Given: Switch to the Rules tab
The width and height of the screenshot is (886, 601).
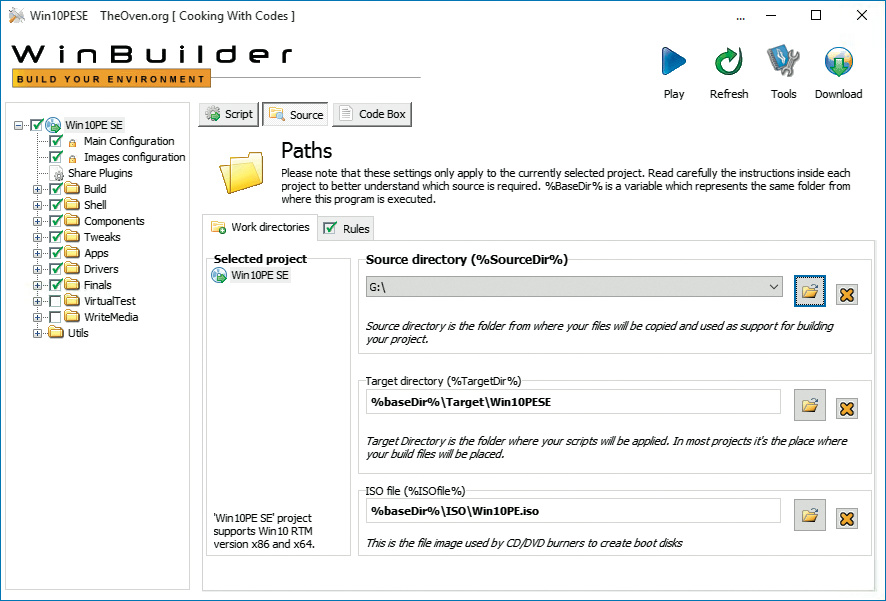Looking at the screenshot, I should pyautogui.click(x=346, y=228).
